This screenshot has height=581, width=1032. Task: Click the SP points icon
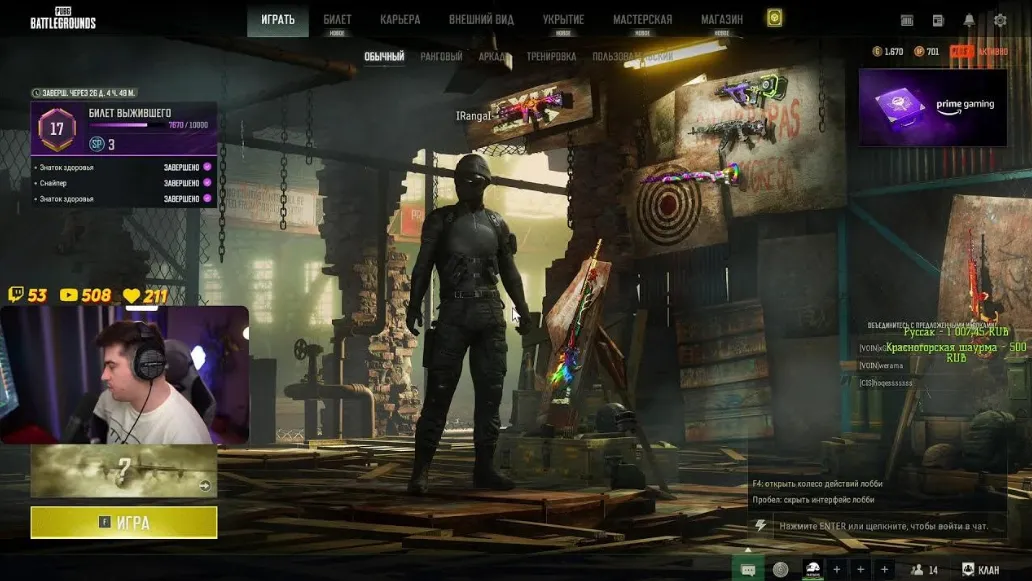click(x=97, y=144)
